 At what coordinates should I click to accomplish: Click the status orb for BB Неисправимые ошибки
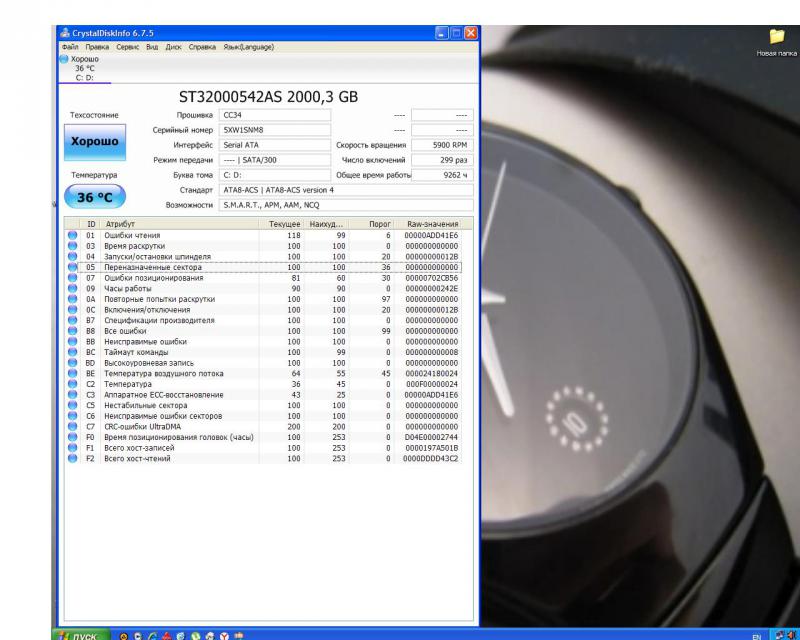coord(72,341)
